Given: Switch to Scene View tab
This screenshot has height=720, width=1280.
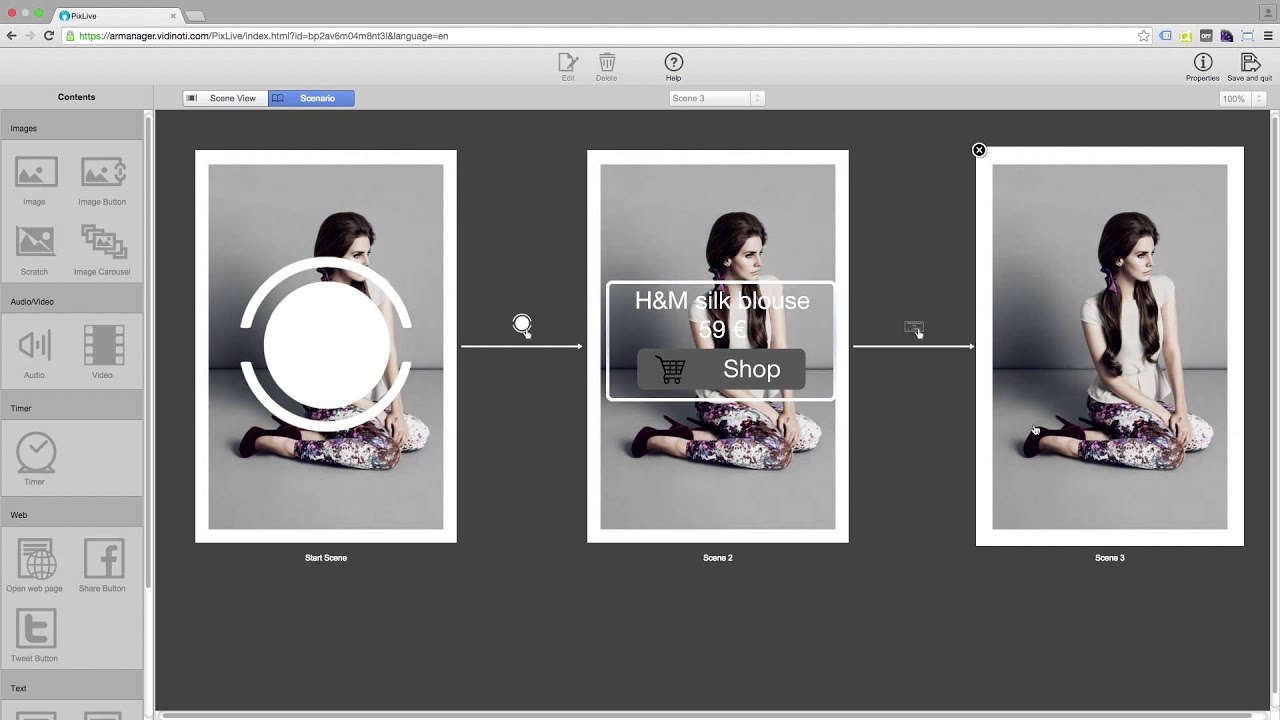Looking at the screenshot, I should click(225, 98).
